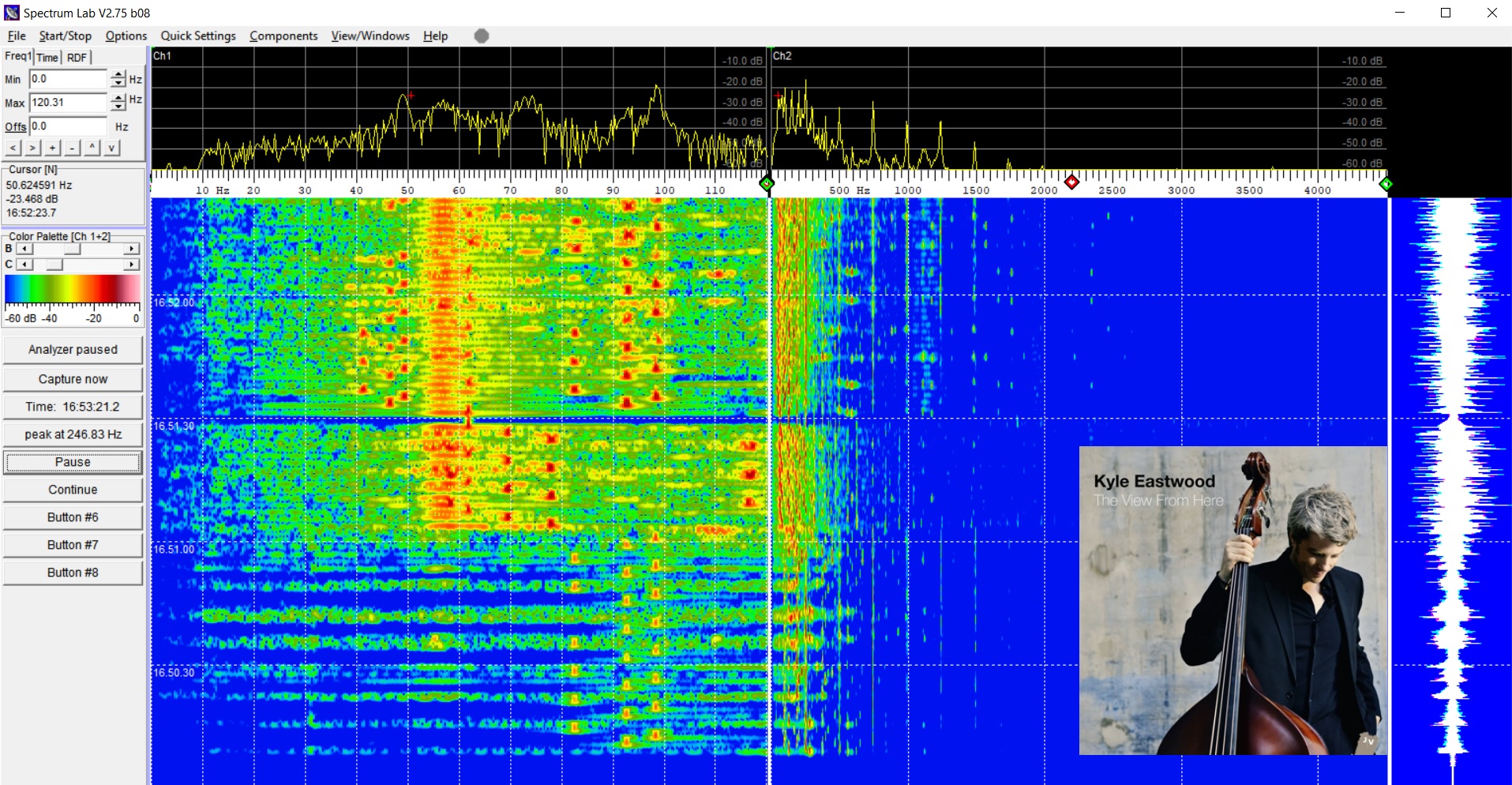Click the Max frequency input field
The height and width of the screenshot is (785, 1512).
(x=68, y=103)
